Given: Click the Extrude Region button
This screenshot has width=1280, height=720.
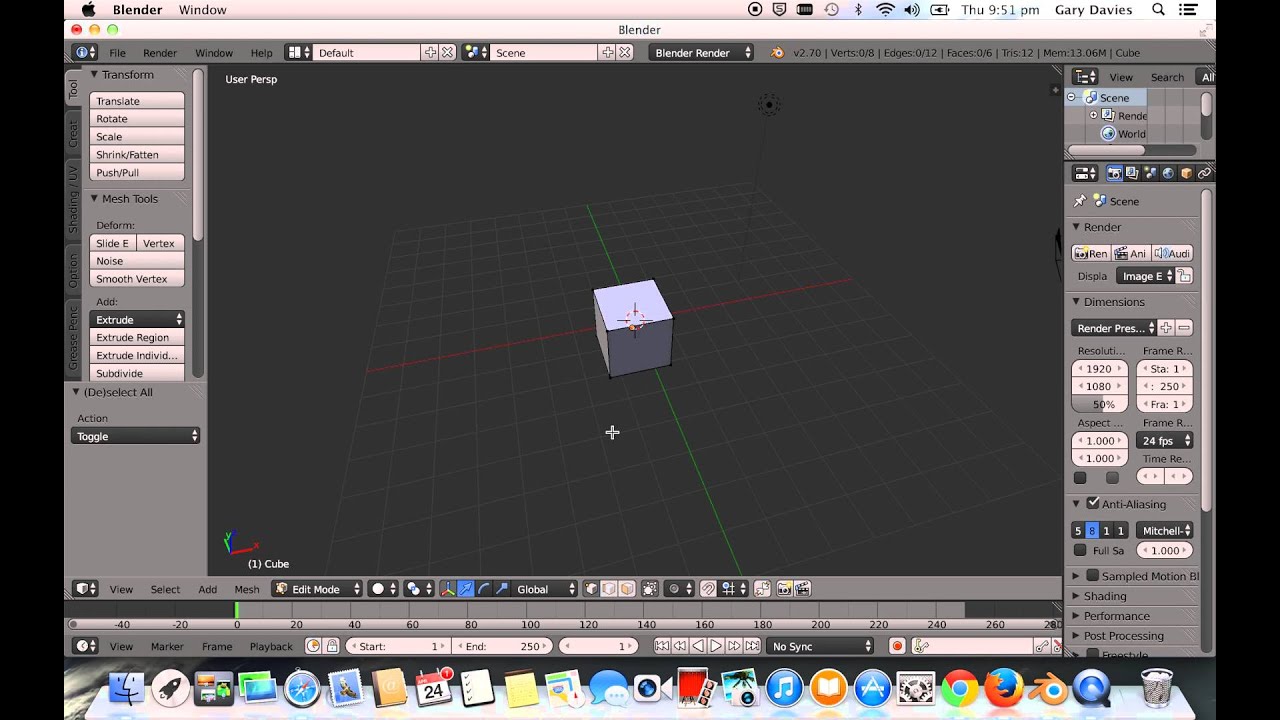Looking at the screenshot, I should click(137, 338).
